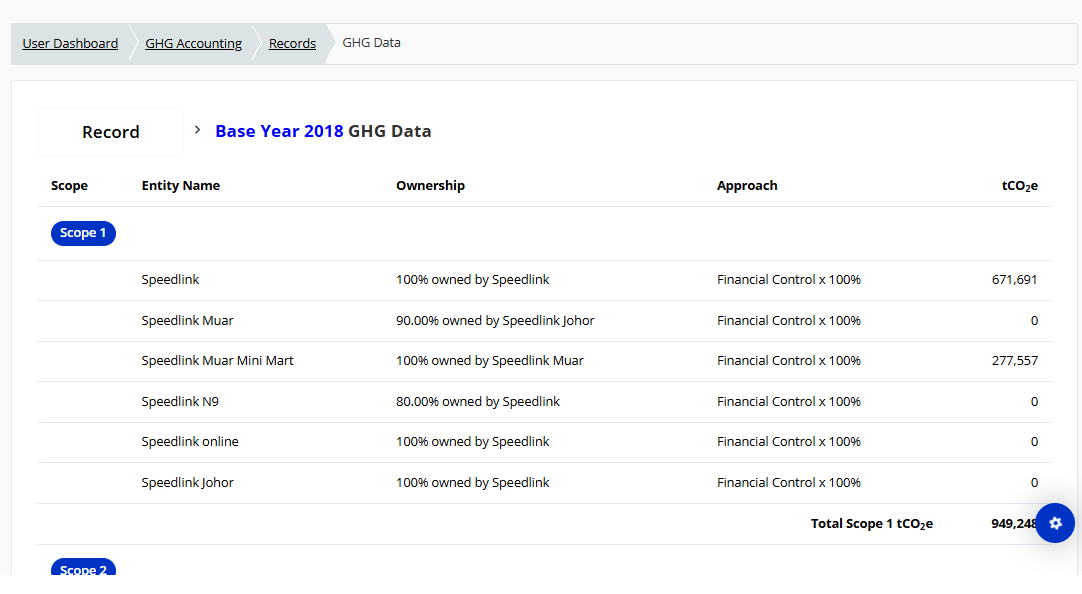Select the Speedlink N9 entity

click(x=180, y=402)
